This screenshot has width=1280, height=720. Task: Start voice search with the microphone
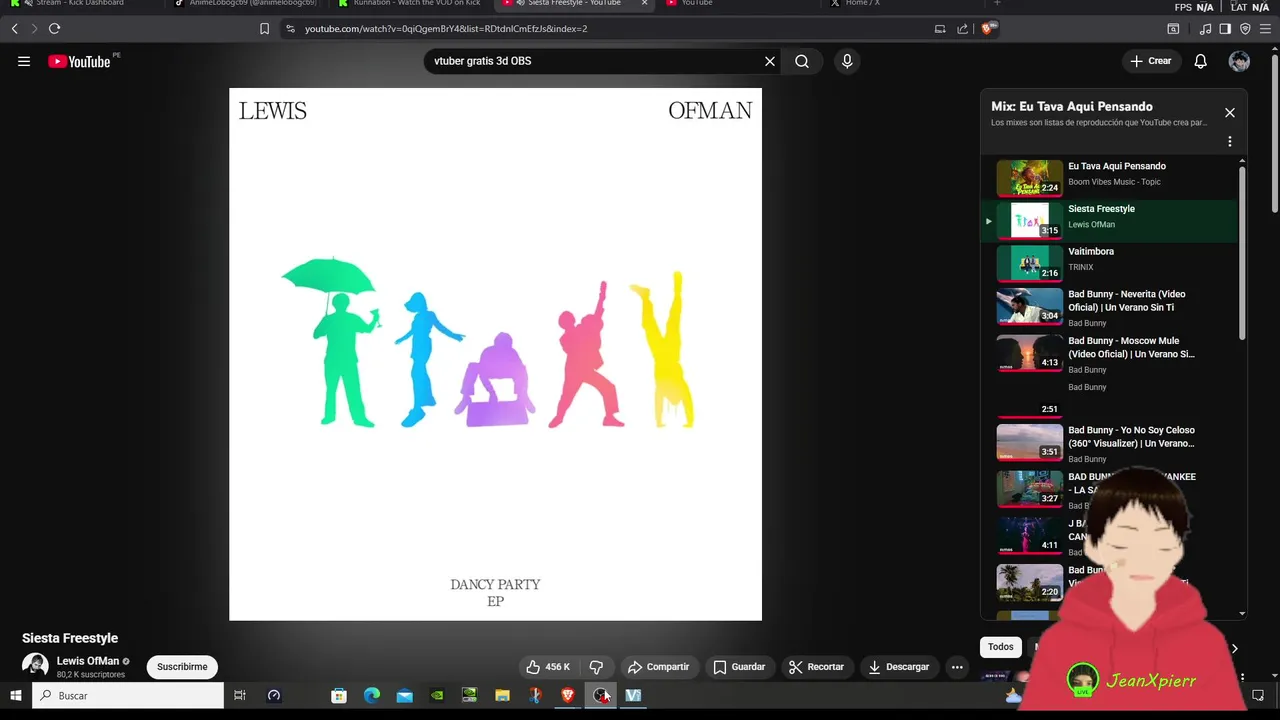pyautogui.click(x=847, y=61)
